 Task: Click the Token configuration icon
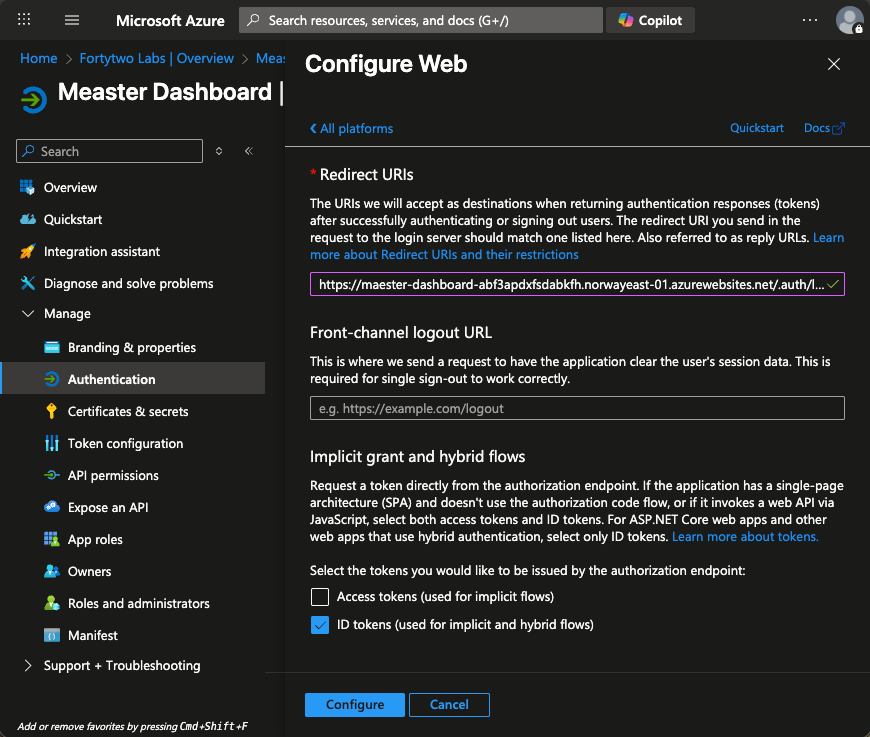point(52,443)
